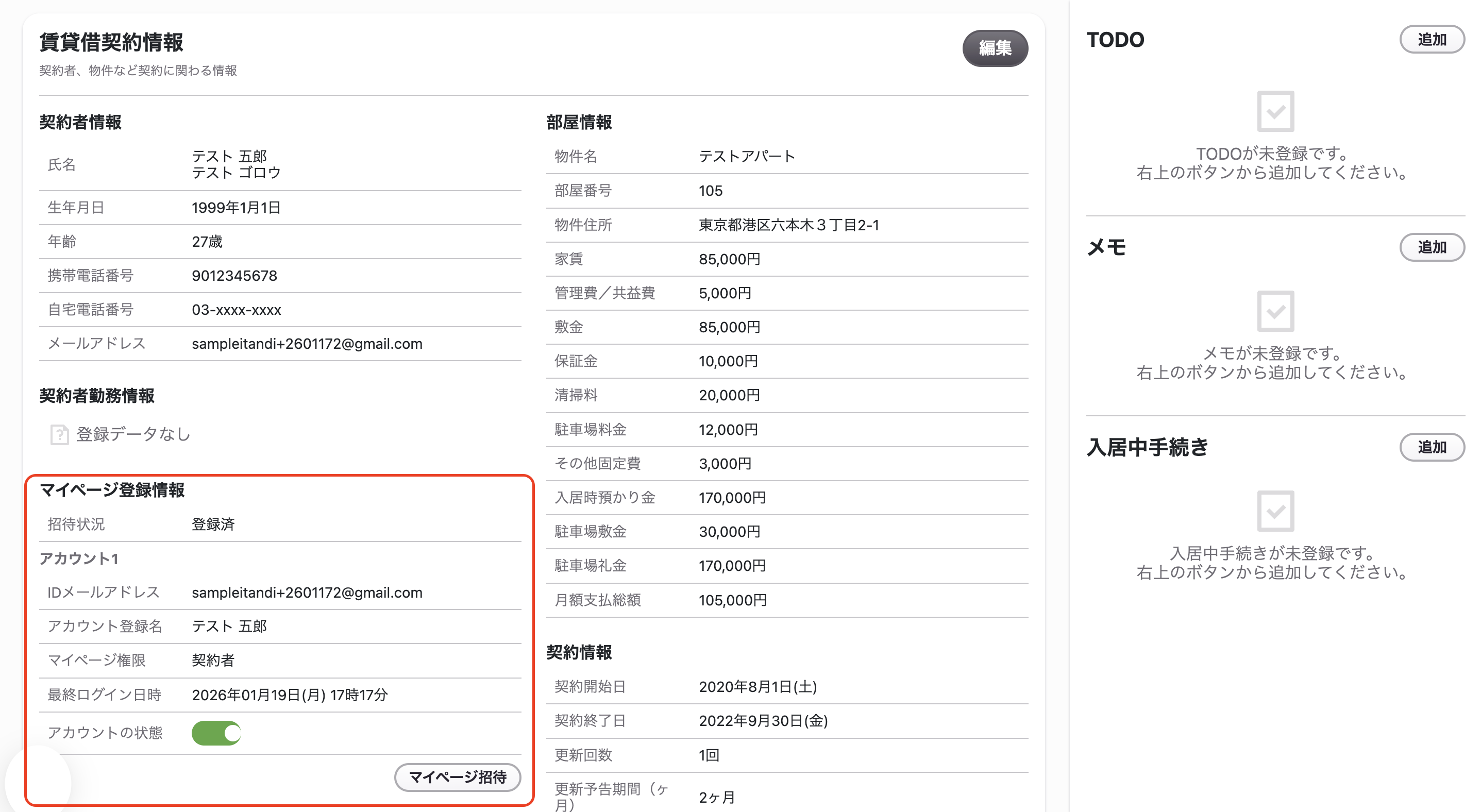The image size is (1481, 812).
Task: Click the name テスト ゴロウ in 氏名
Action: pyautogui.click(x=237, y=173)
